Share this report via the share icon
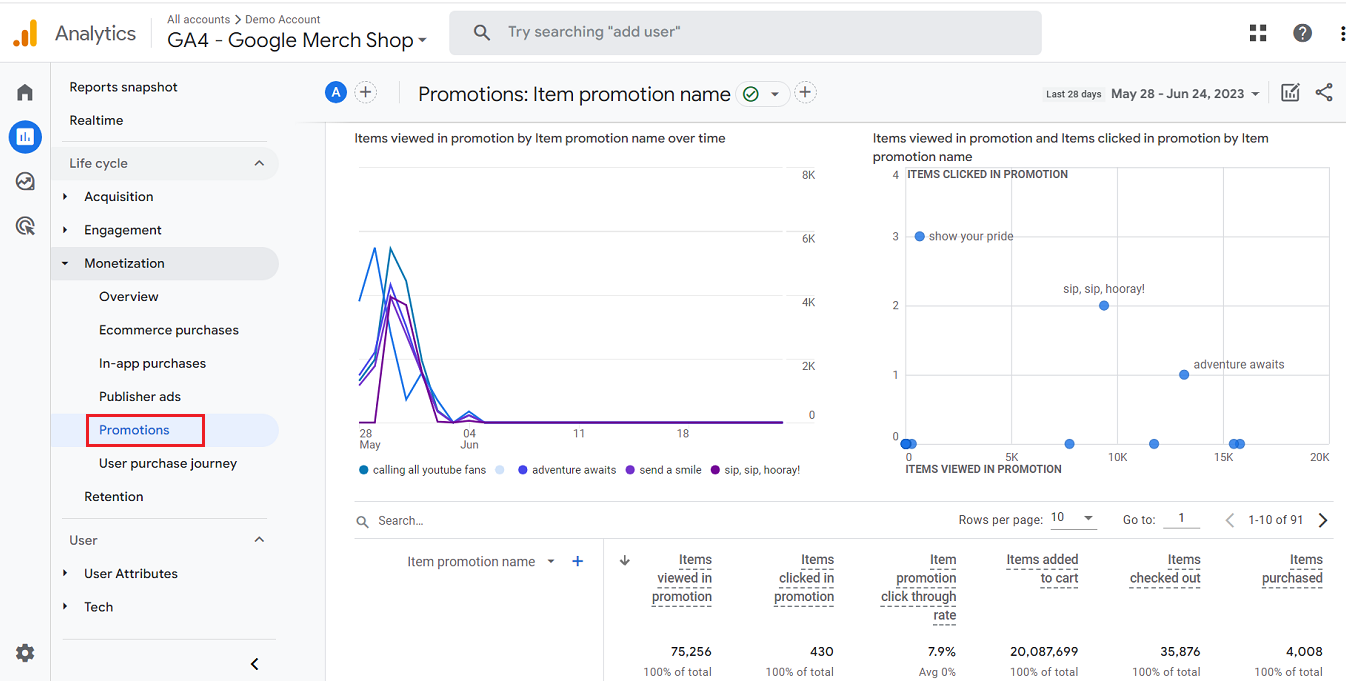The width and height of the screenshot is (1346, 681). 1324,92
